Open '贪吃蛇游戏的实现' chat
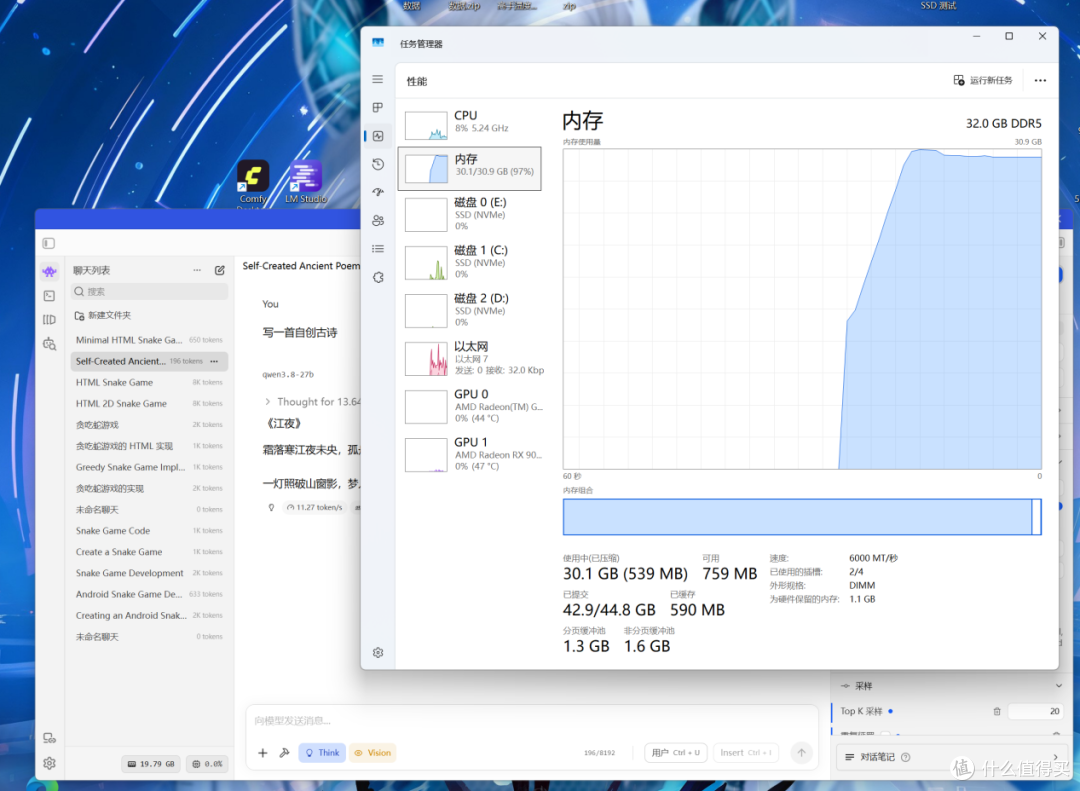Image resolution: width=1080 pixels, height=791 pixels. [149, 489]
